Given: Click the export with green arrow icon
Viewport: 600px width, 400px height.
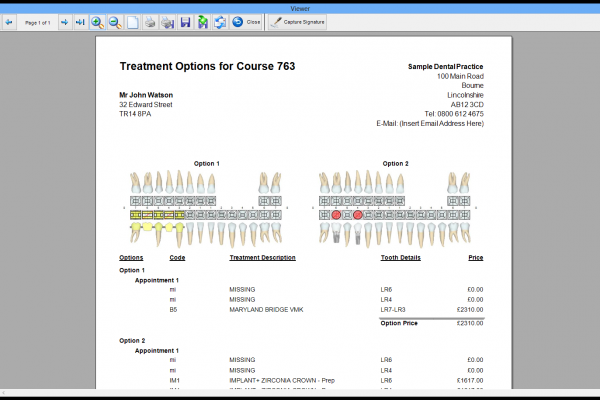Looking at the screenshot, I should point(202,23).
